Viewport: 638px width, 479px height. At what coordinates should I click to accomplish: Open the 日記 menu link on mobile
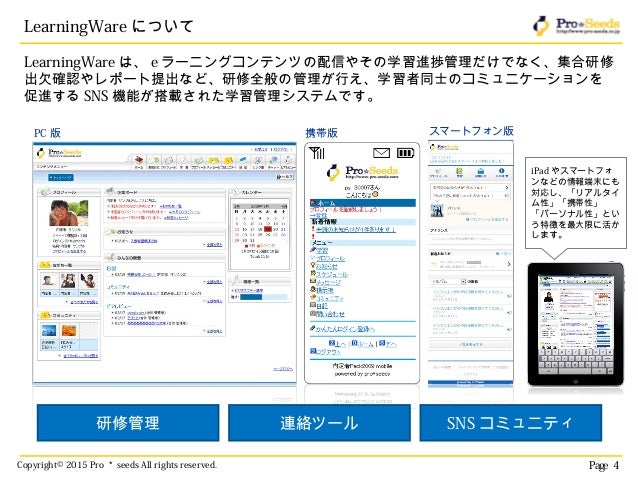(x=322, y=306)
